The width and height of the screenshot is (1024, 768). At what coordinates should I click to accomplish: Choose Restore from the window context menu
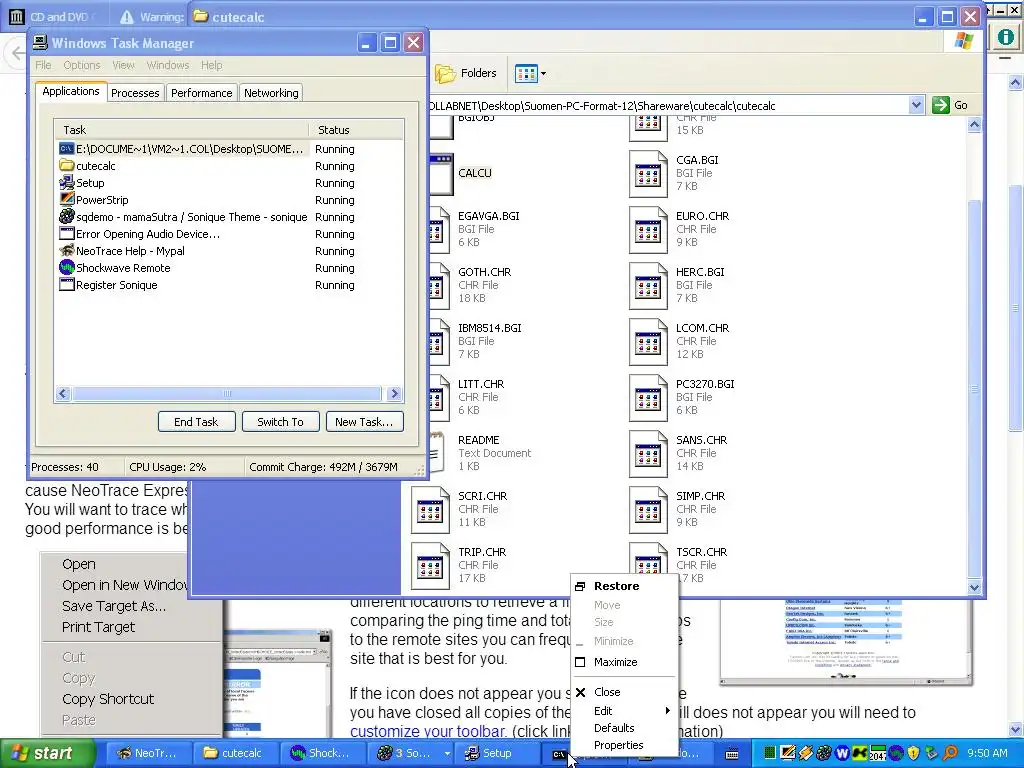pyautogui.click(x=624, y=586)
